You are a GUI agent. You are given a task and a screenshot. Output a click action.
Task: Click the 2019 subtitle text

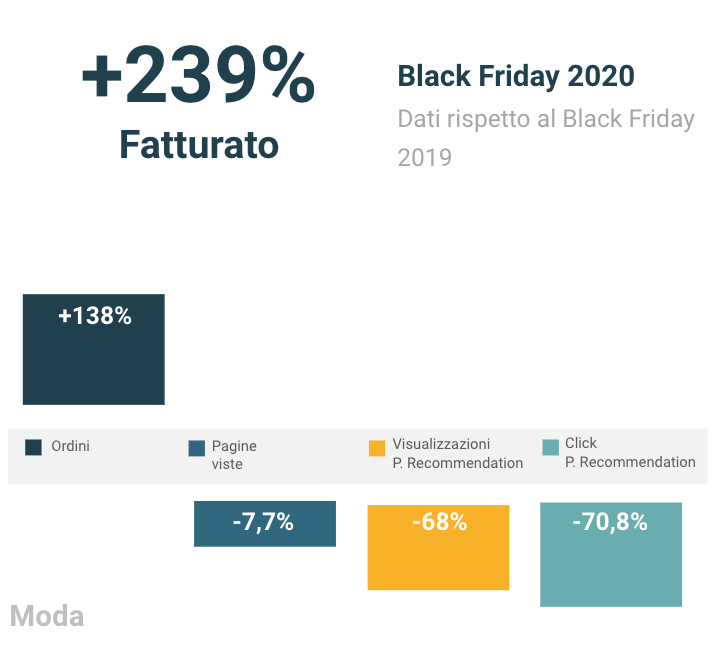[425, 158]
